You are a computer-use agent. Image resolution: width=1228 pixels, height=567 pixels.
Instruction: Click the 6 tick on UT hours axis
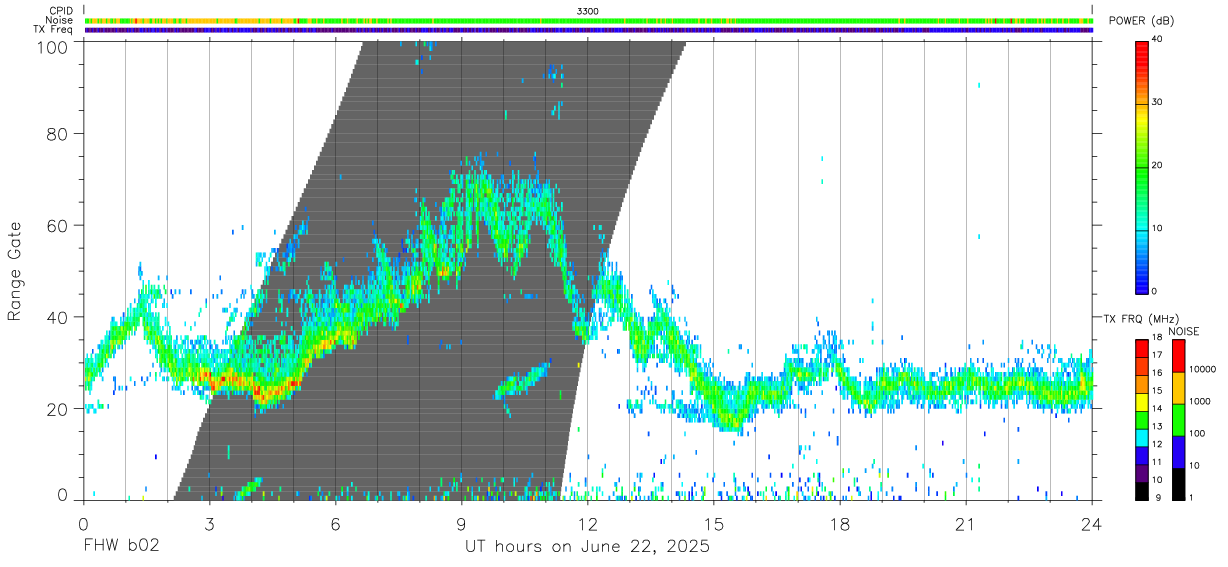[335, 523]
